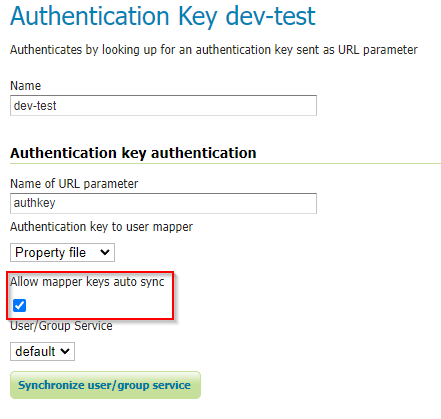Click 'Authentication Key' in the page title
Screen dimensions: 441x419
pos(113,16)
